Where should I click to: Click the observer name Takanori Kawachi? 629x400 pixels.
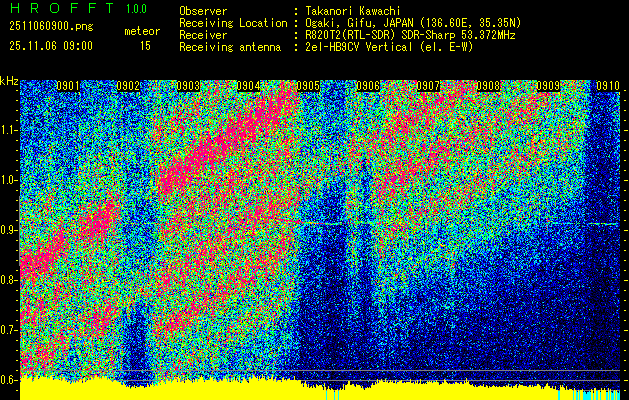point(353,11)
